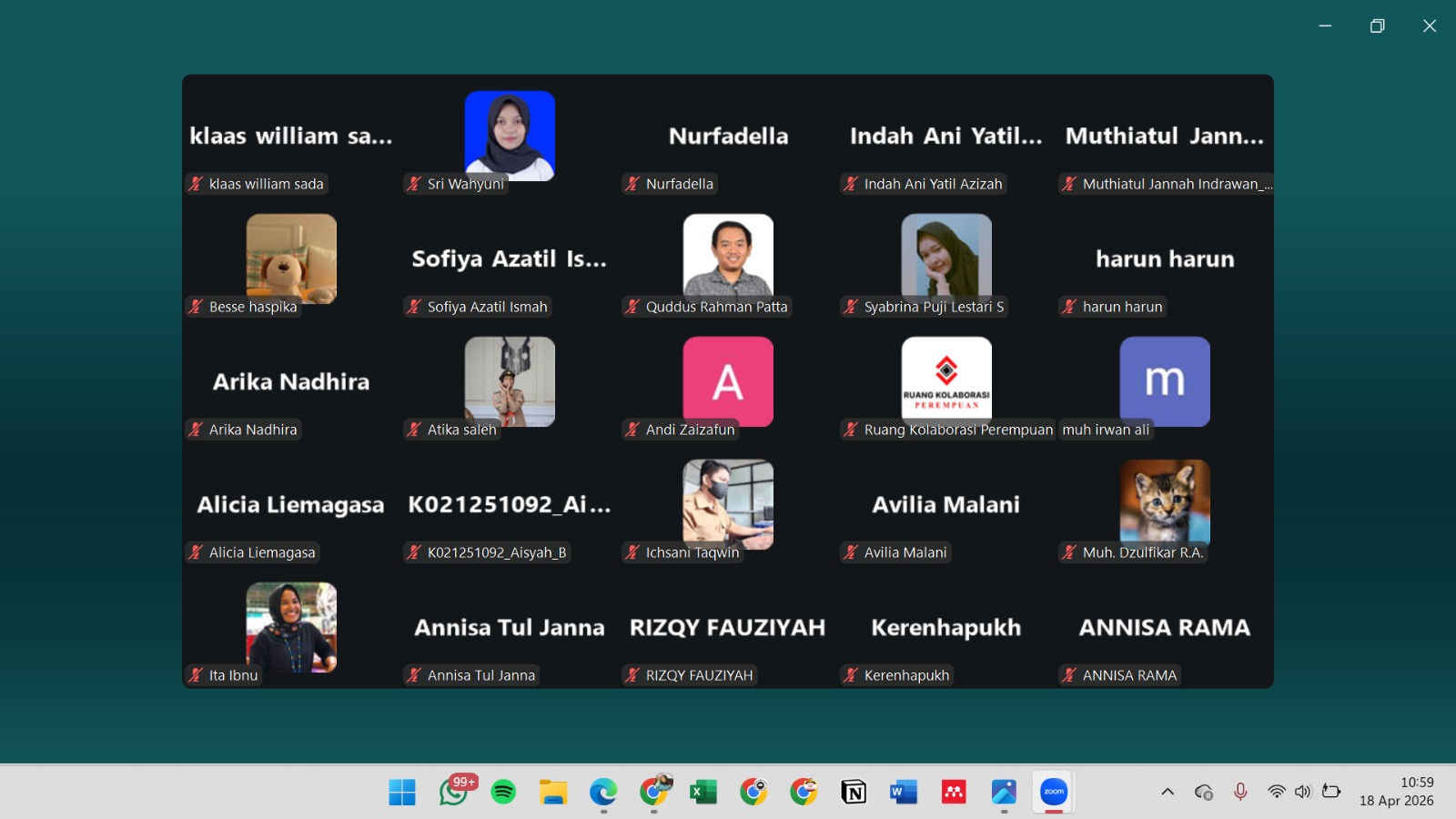Viewport: 1456px width, 819px height.
Task: Select the harun harun participant tile
Action: pos(1165,259)
